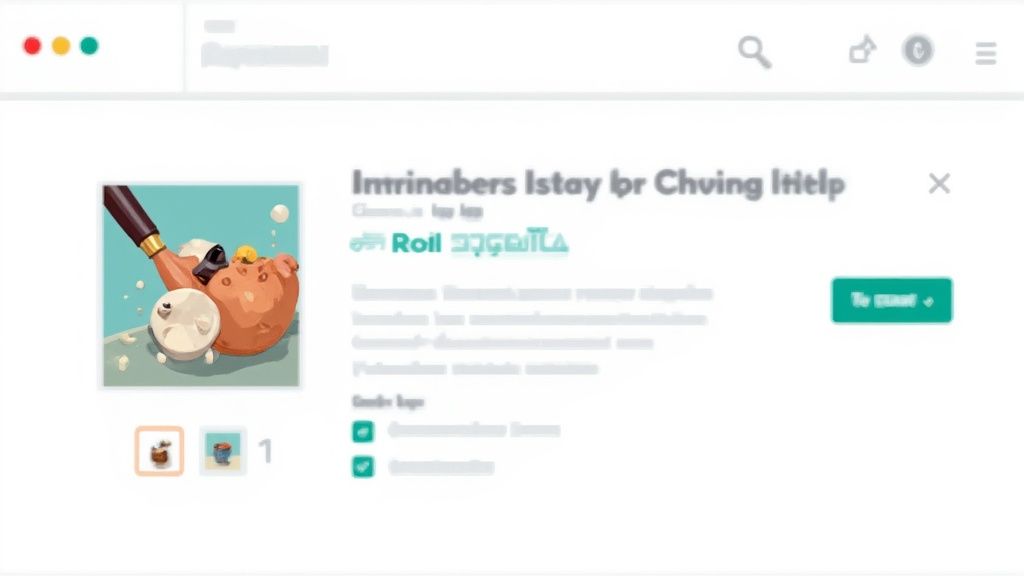Image resolution: width=1024 pixels, height=576 pixels.
Task: Close the product dialog with X
Action: coord(939,184)
